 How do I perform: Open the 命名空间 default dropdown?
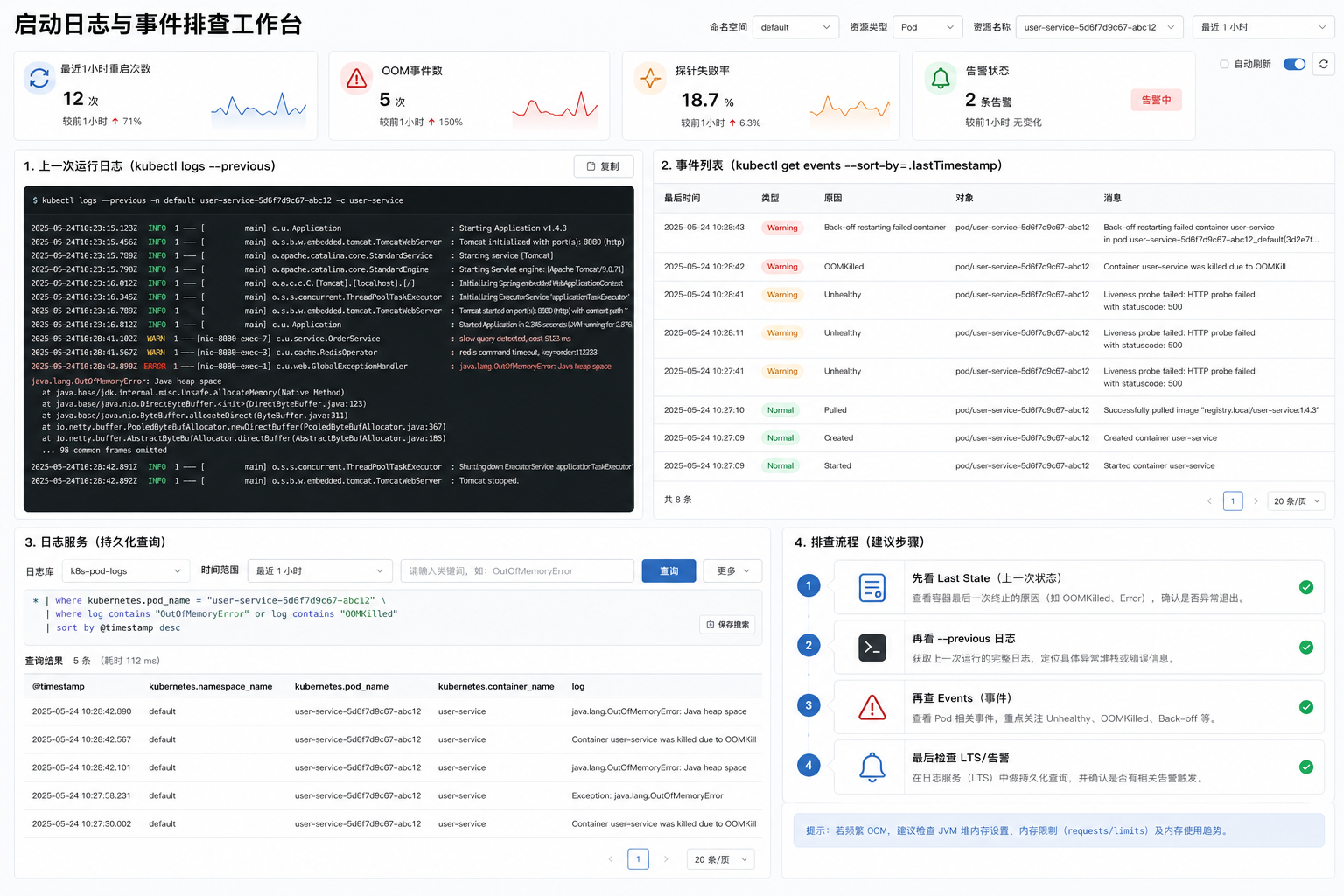795,27
